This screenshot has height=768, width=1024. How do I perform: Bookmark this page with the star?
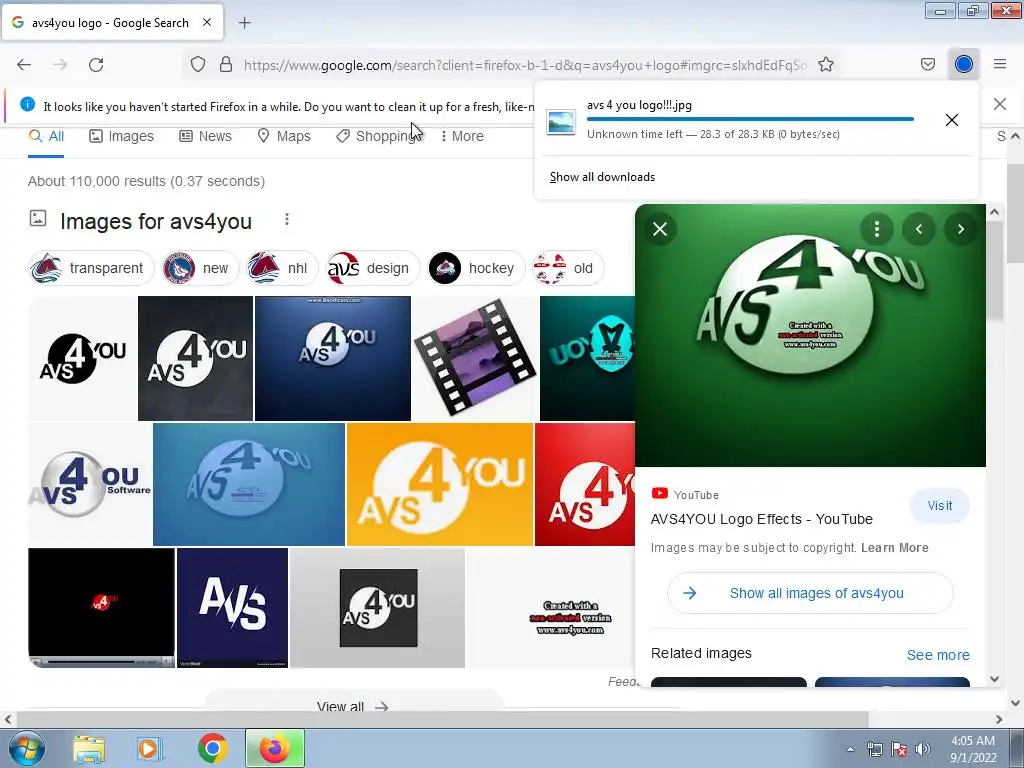click(826, 65)
